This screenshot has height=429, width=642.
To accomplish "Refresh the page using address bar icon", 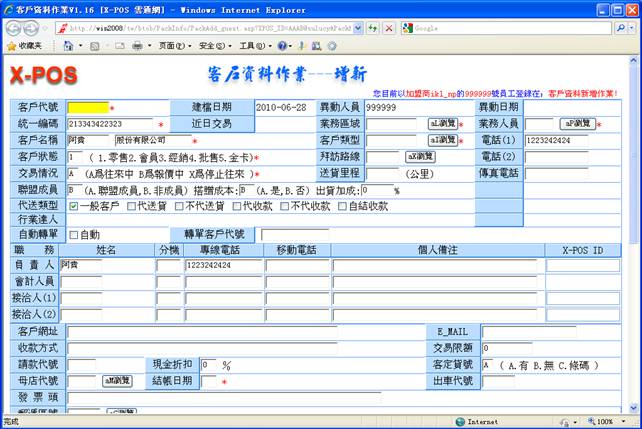I will tap(373, 29).
